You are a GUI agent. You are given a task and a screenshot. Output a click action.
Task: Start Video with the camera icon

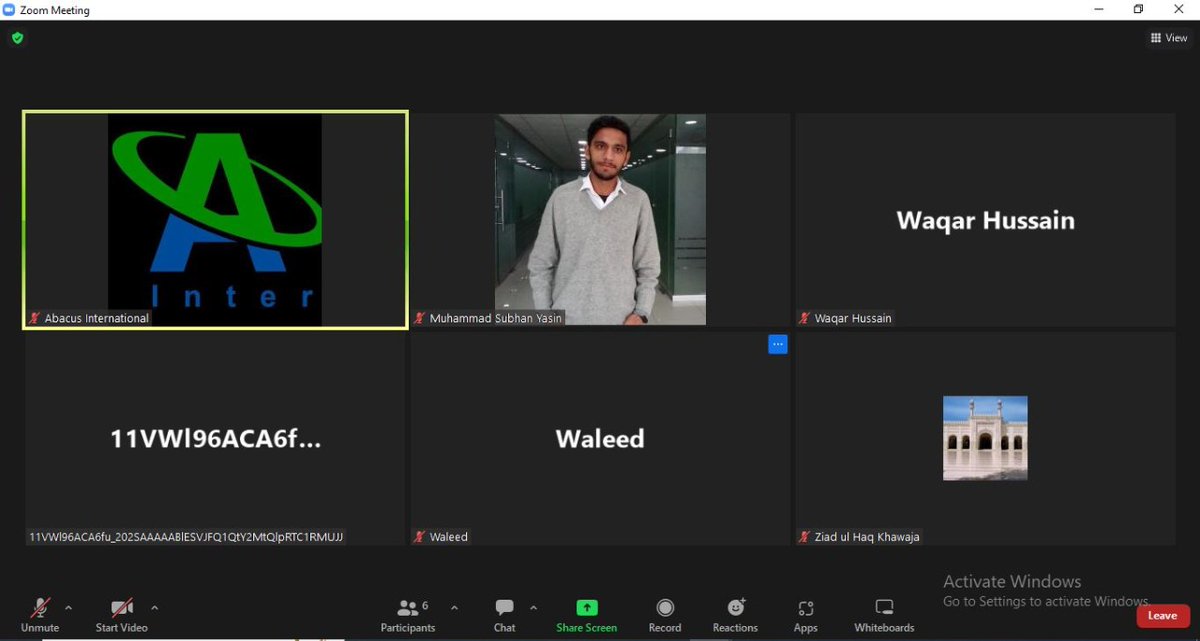pyautogui.click(x=122, y=607)
